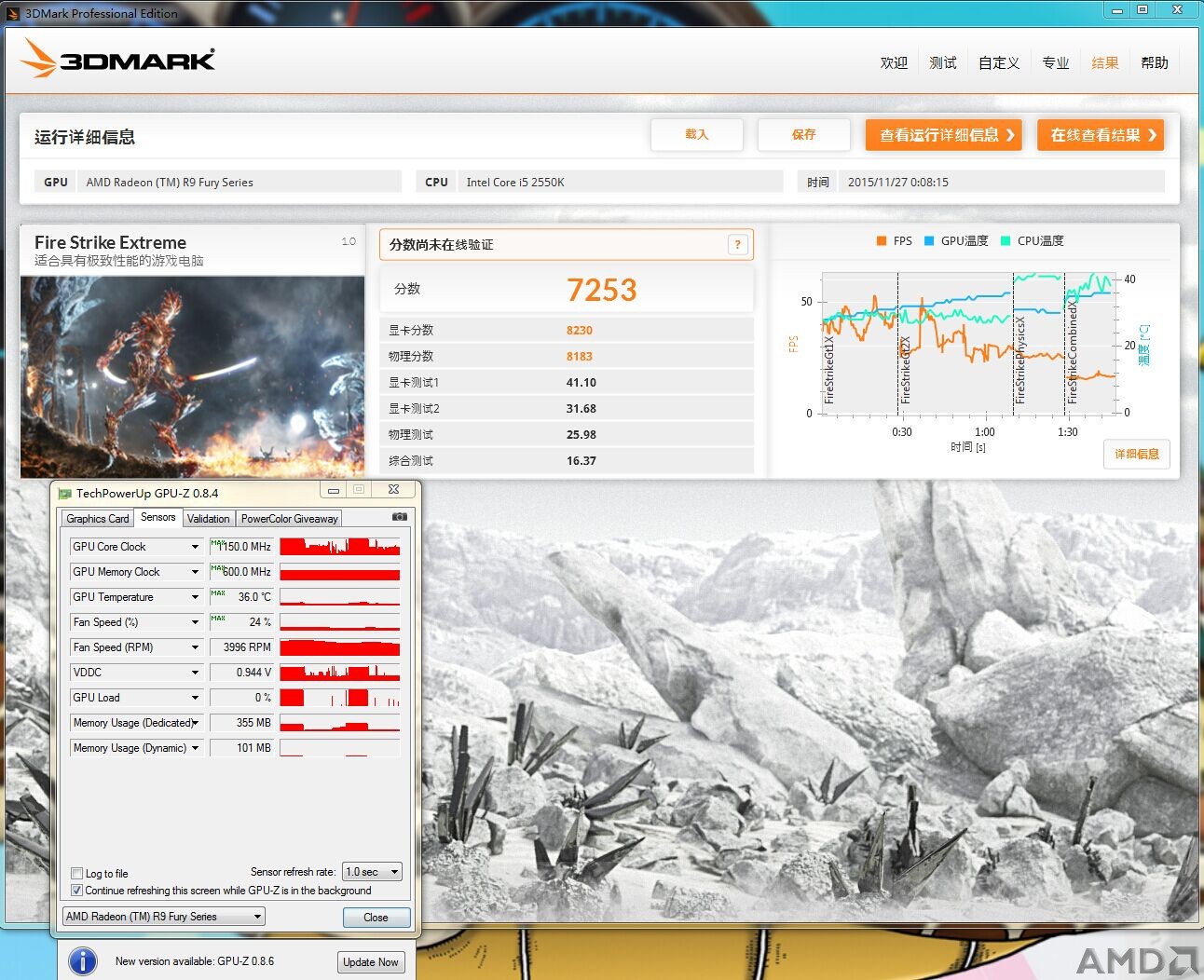Click the 显卡测试1 value 41.10
This screenshot has width=1204, height=980.
click(581, 383)
